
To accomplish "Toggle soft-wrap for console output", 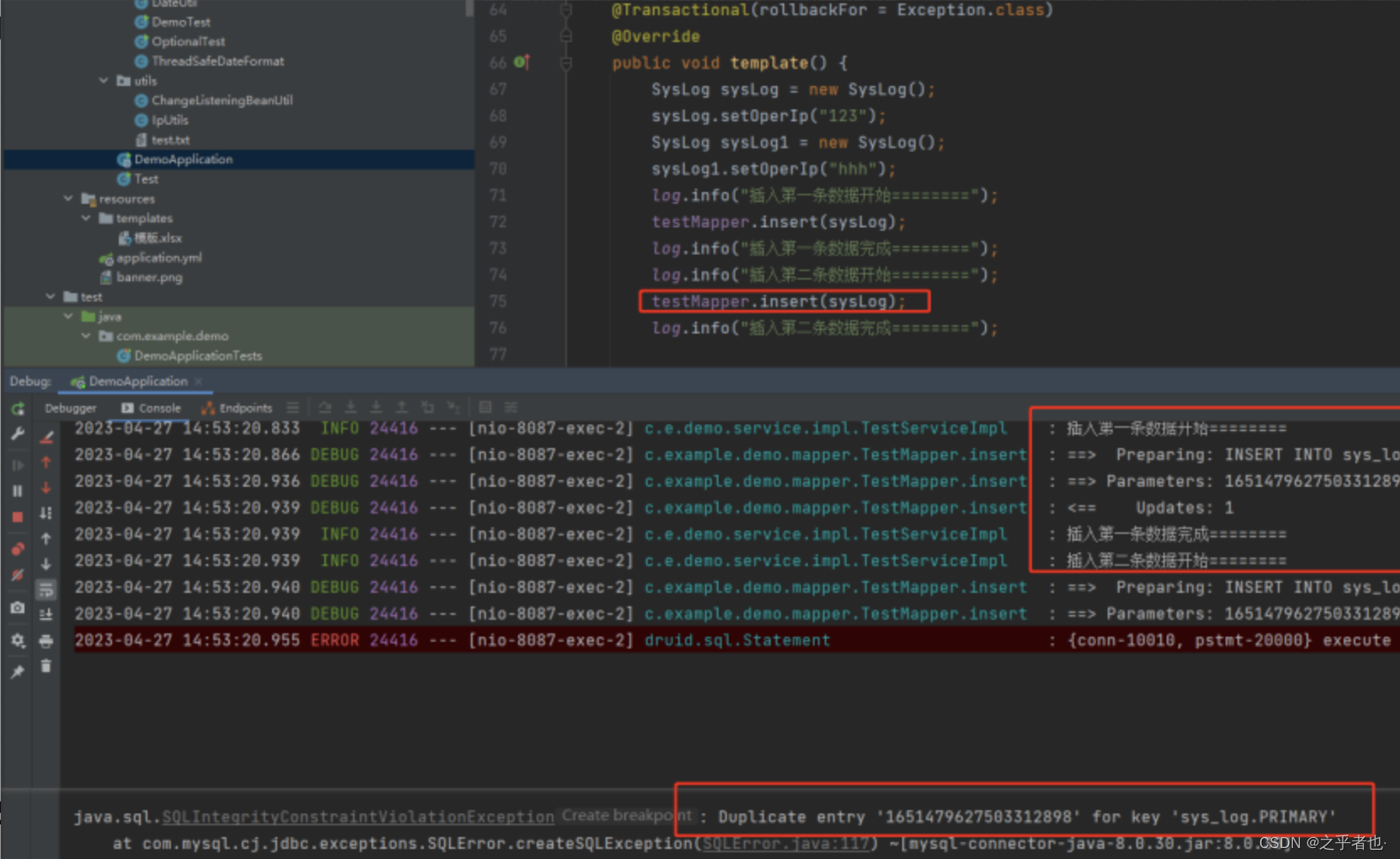I will [46, 588].
